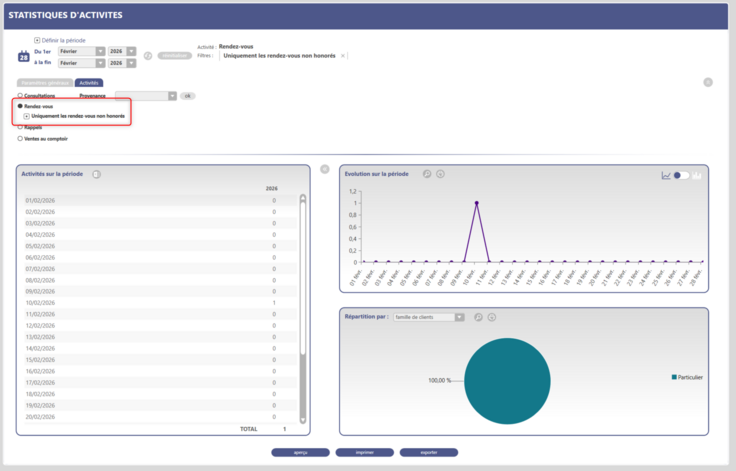Click the line chart icon in Evolution panel
Viewport: 736px width, 471px height.
pyautogui.click(x=666, y=175)
